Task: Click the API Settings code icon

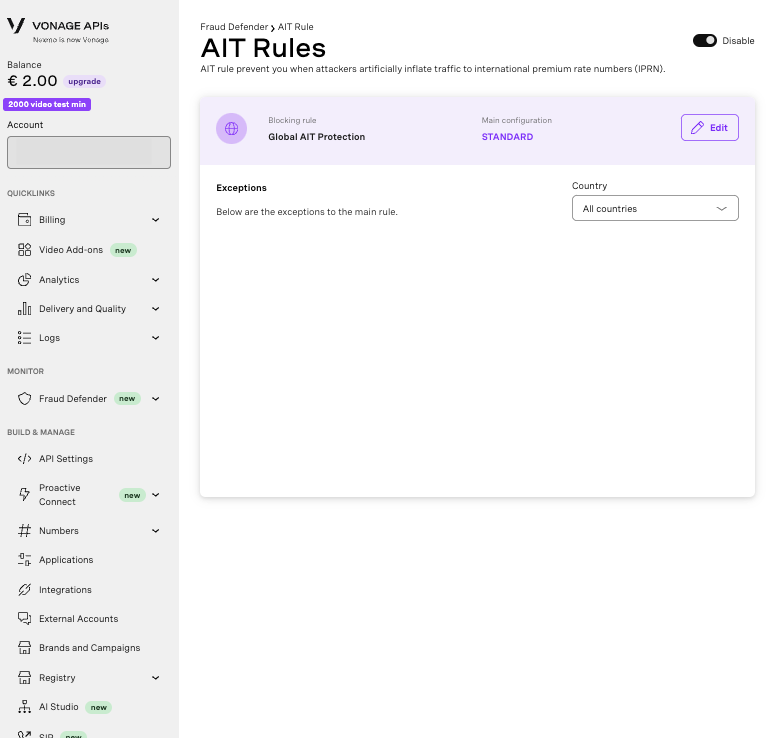Action: tap(25, 458)
